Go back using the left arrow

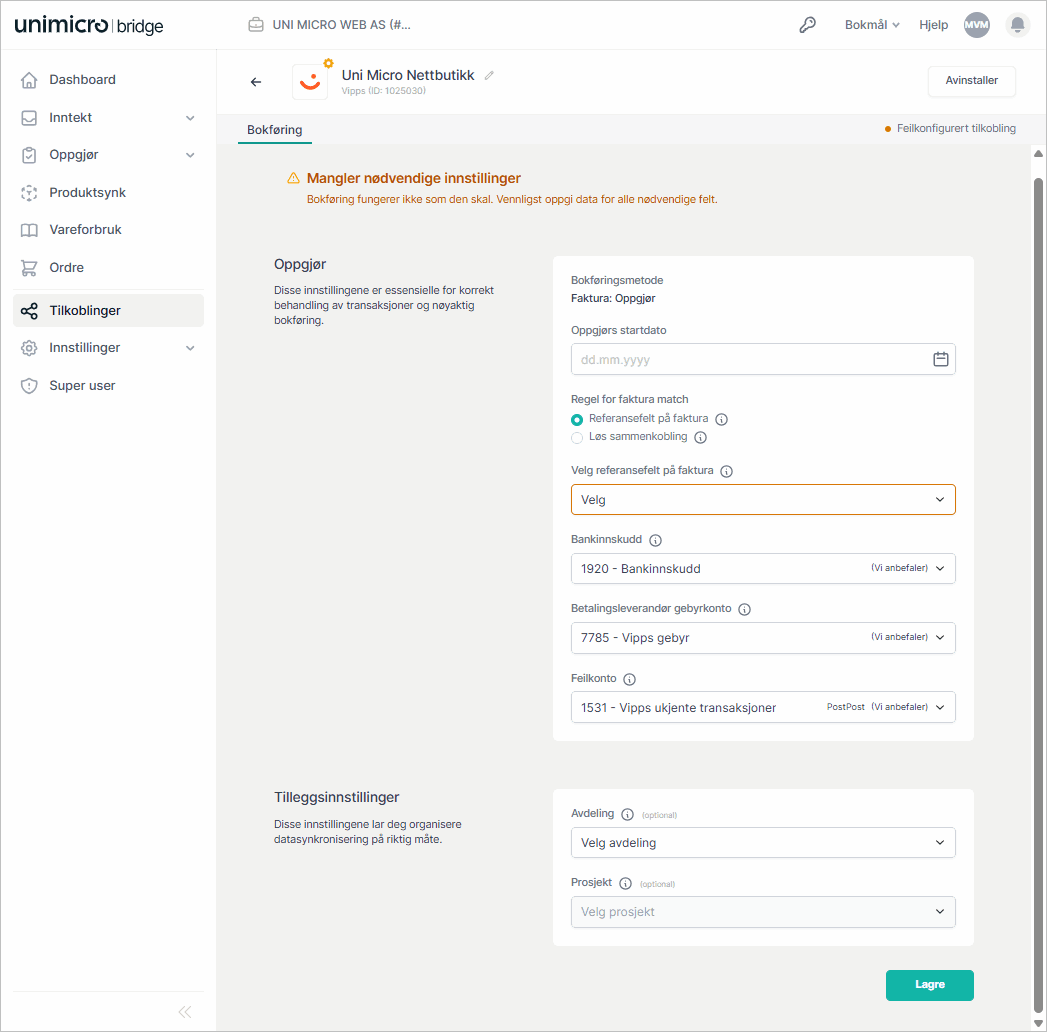pos(256,82)
